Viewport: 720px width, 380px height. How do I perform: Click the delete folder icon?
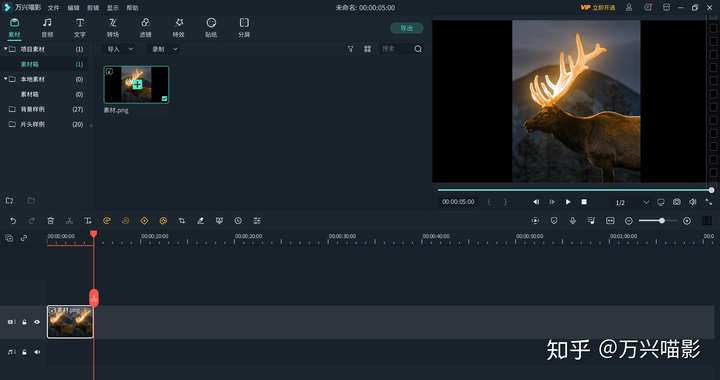(31, 201)
